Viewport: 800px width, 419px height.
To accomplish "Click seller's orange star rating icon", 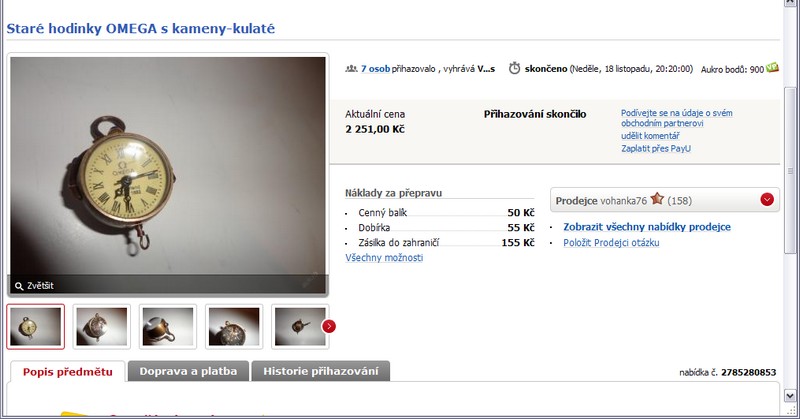I will (657, 199).
